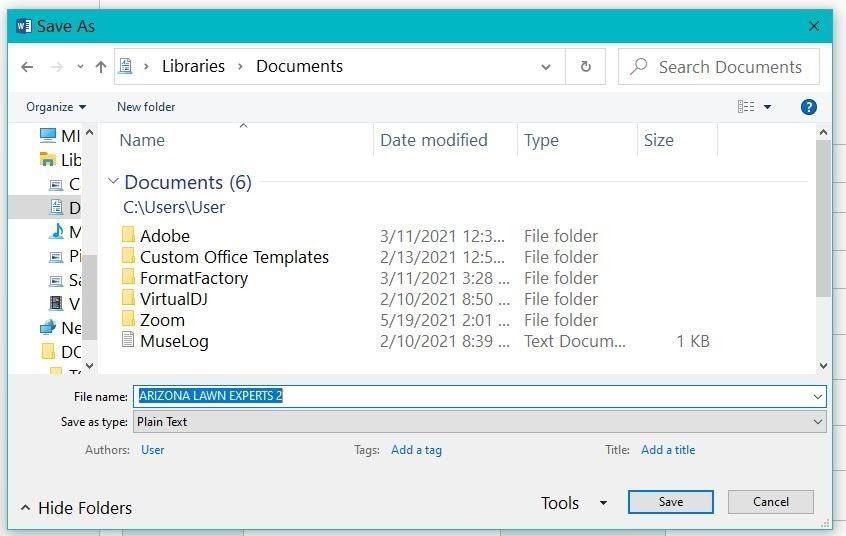Change view layout icon
This screenshot has width=846, height=536.
pos(746,107)
